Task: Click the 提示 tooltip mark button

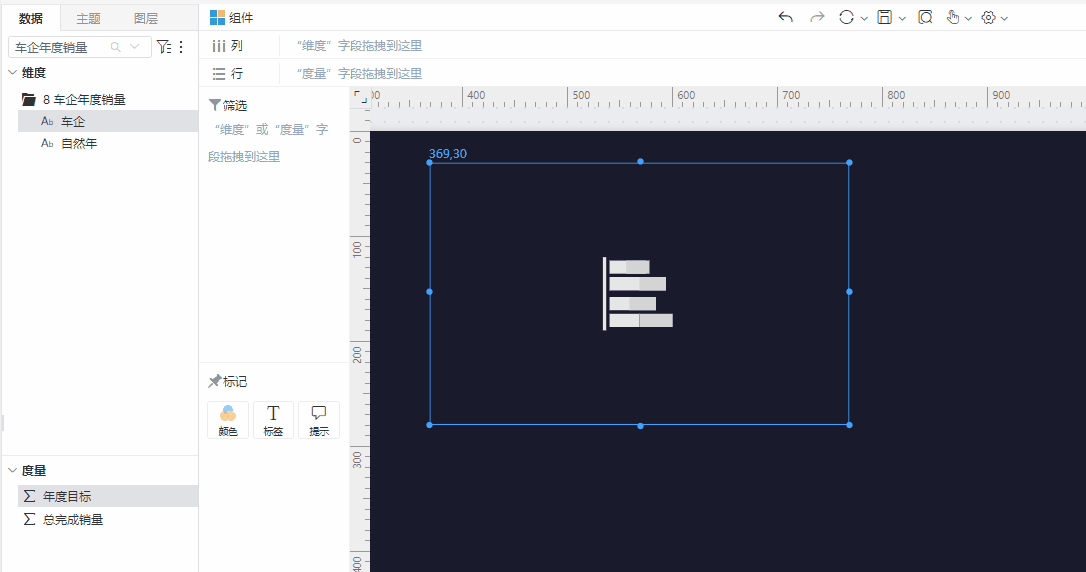Action: coord(319,420)
